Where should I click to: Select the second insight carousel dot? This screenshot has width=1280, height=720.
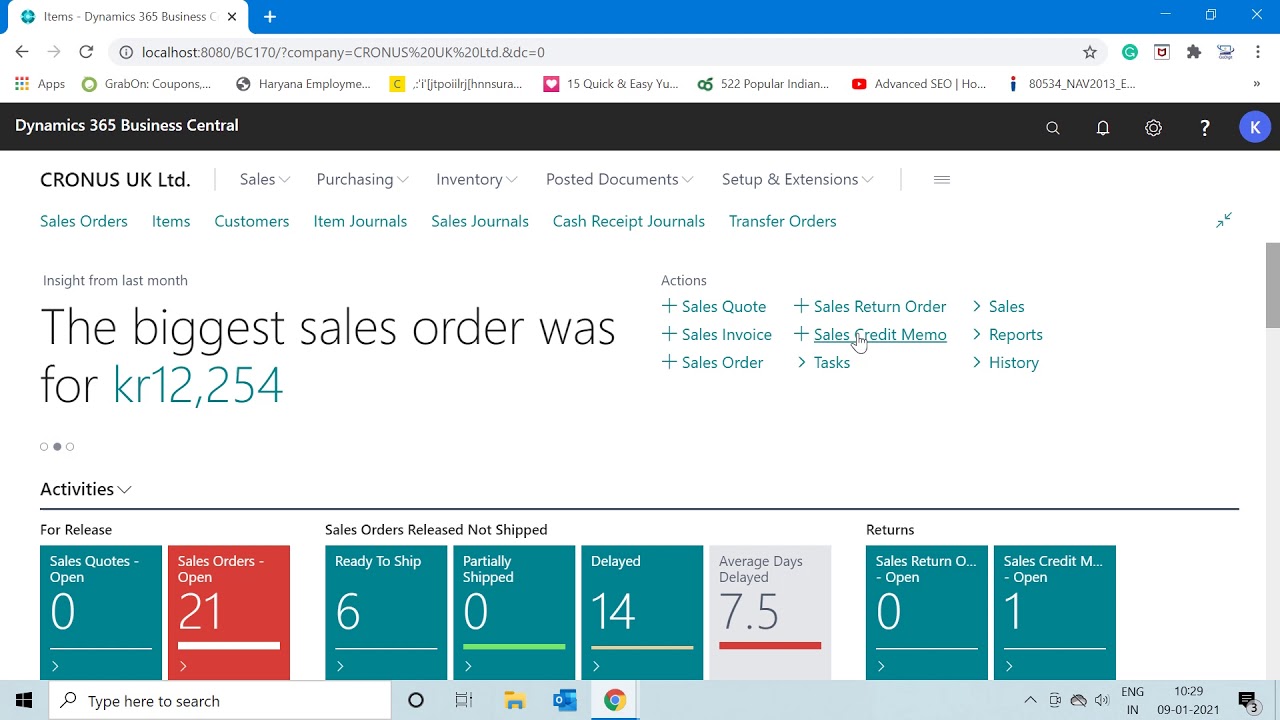tap(57, 447)
